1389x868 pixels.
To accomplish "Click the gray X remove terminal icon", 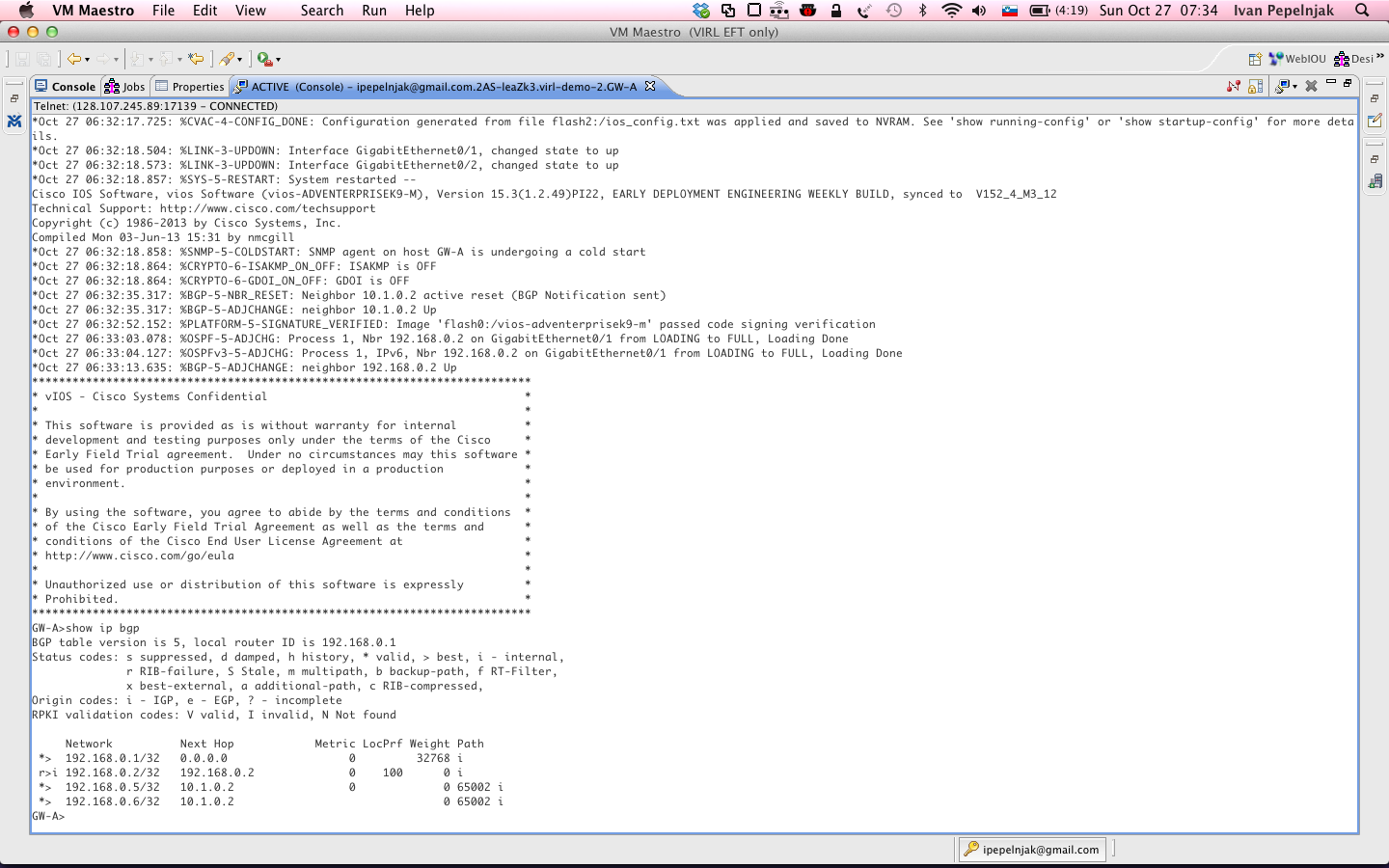I will (1311, 87).
